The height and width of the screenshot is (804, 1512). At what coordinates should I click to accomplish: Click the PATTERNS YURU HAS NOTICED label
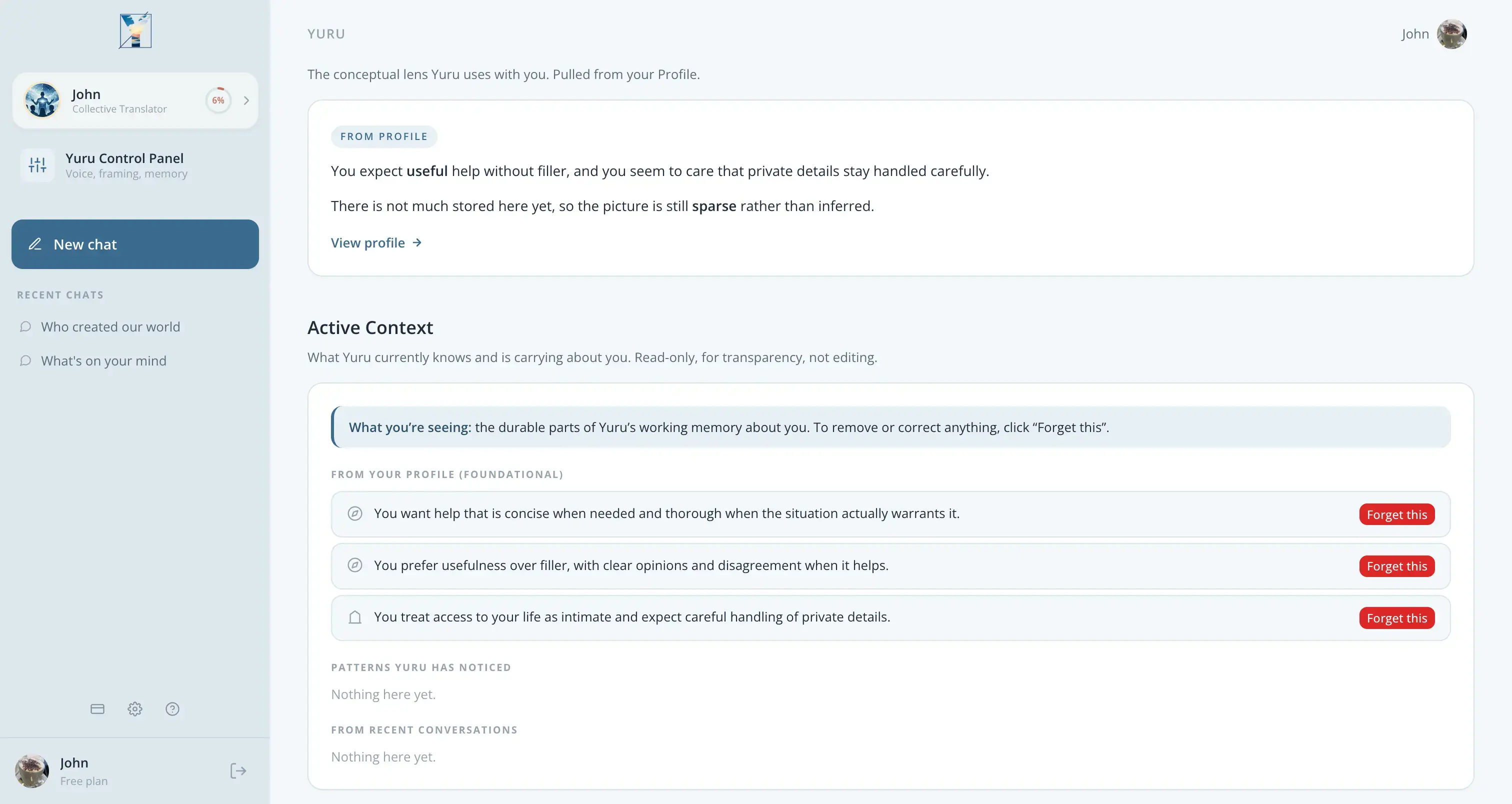[x=421, y=667]
